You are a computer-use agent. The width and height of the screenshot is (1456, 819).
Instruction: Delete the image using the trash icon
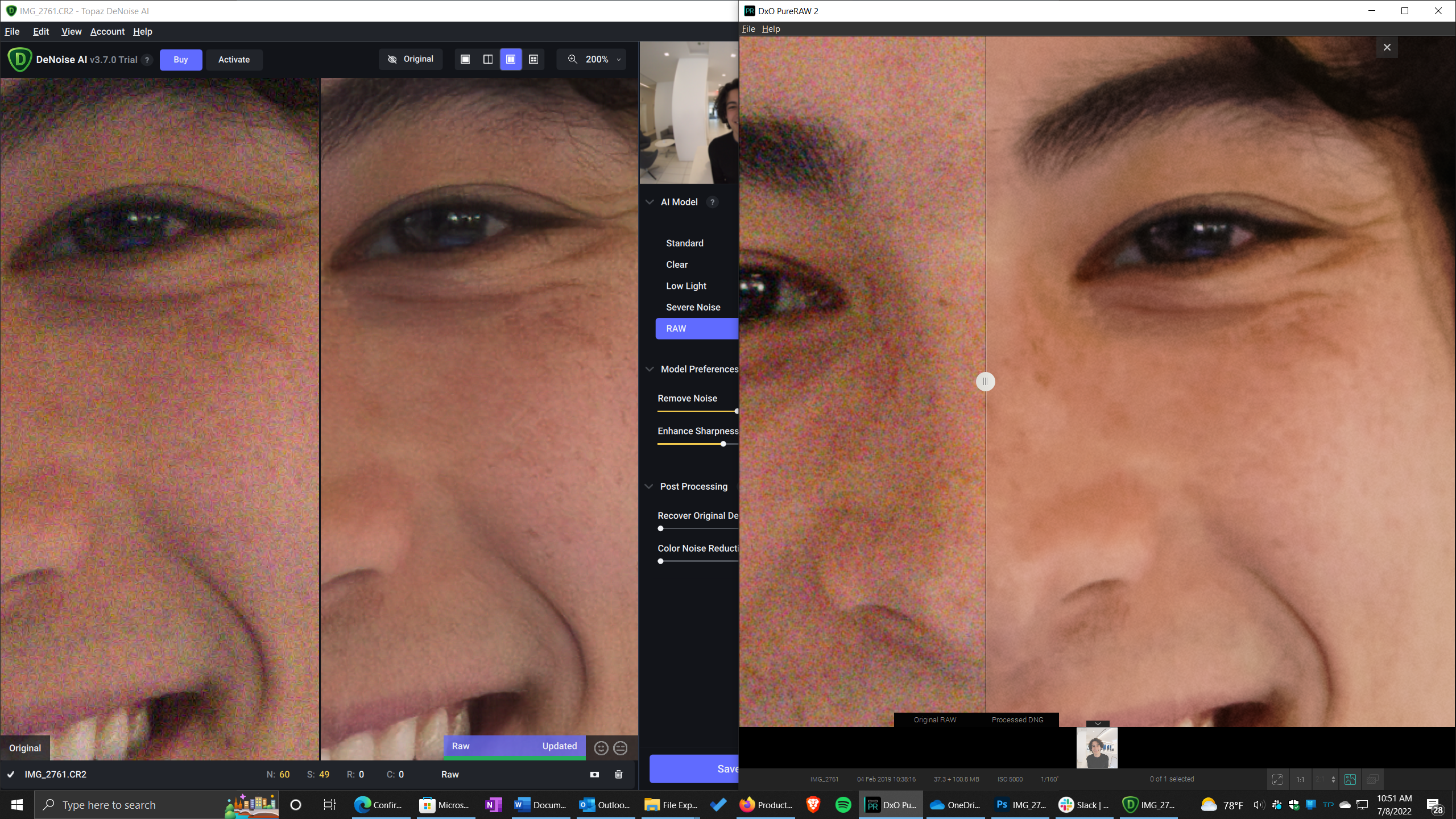click(x=618, y=775)
